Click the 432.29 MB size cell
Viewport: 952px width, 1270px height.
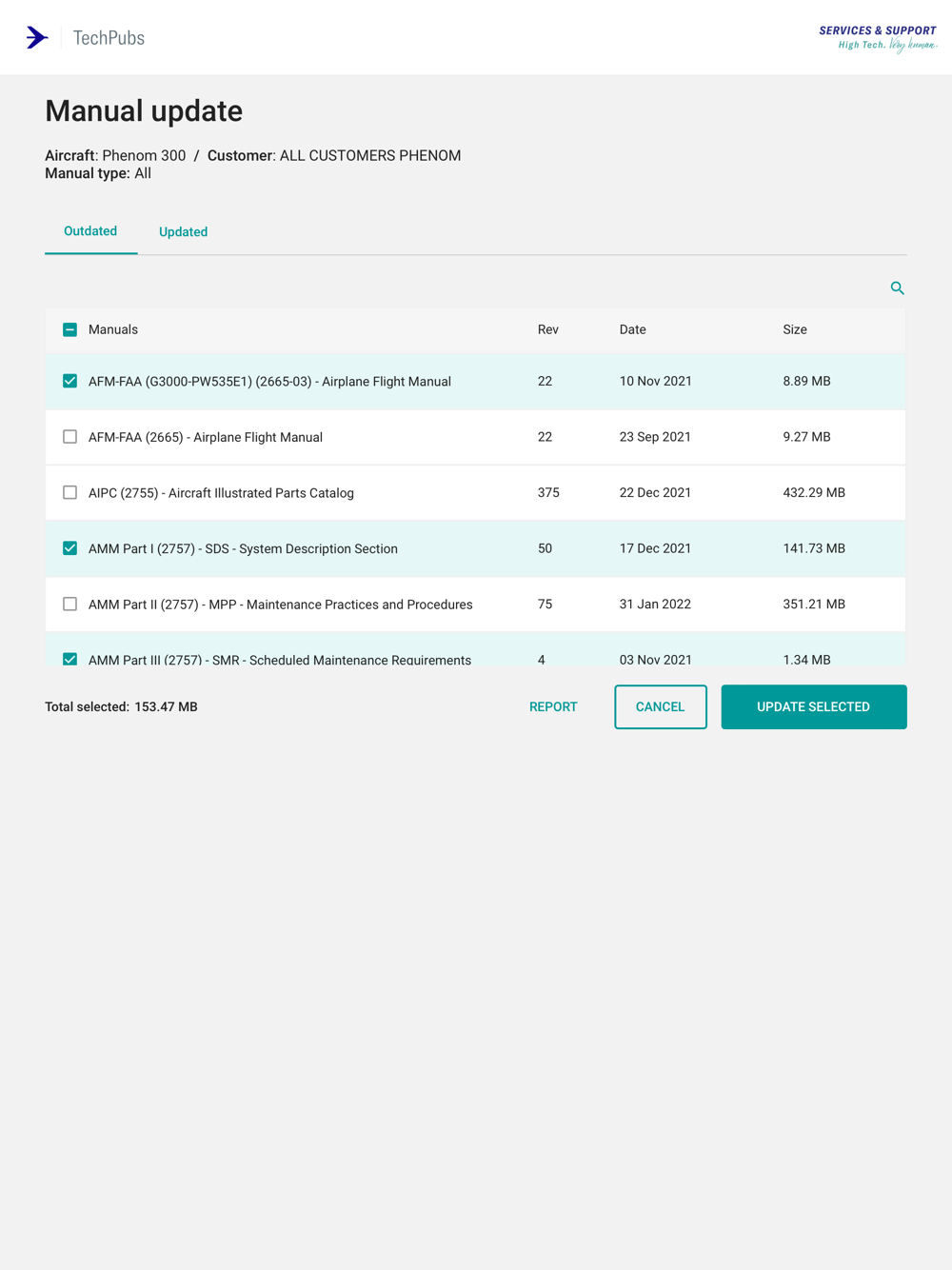(x=814, y=492)
